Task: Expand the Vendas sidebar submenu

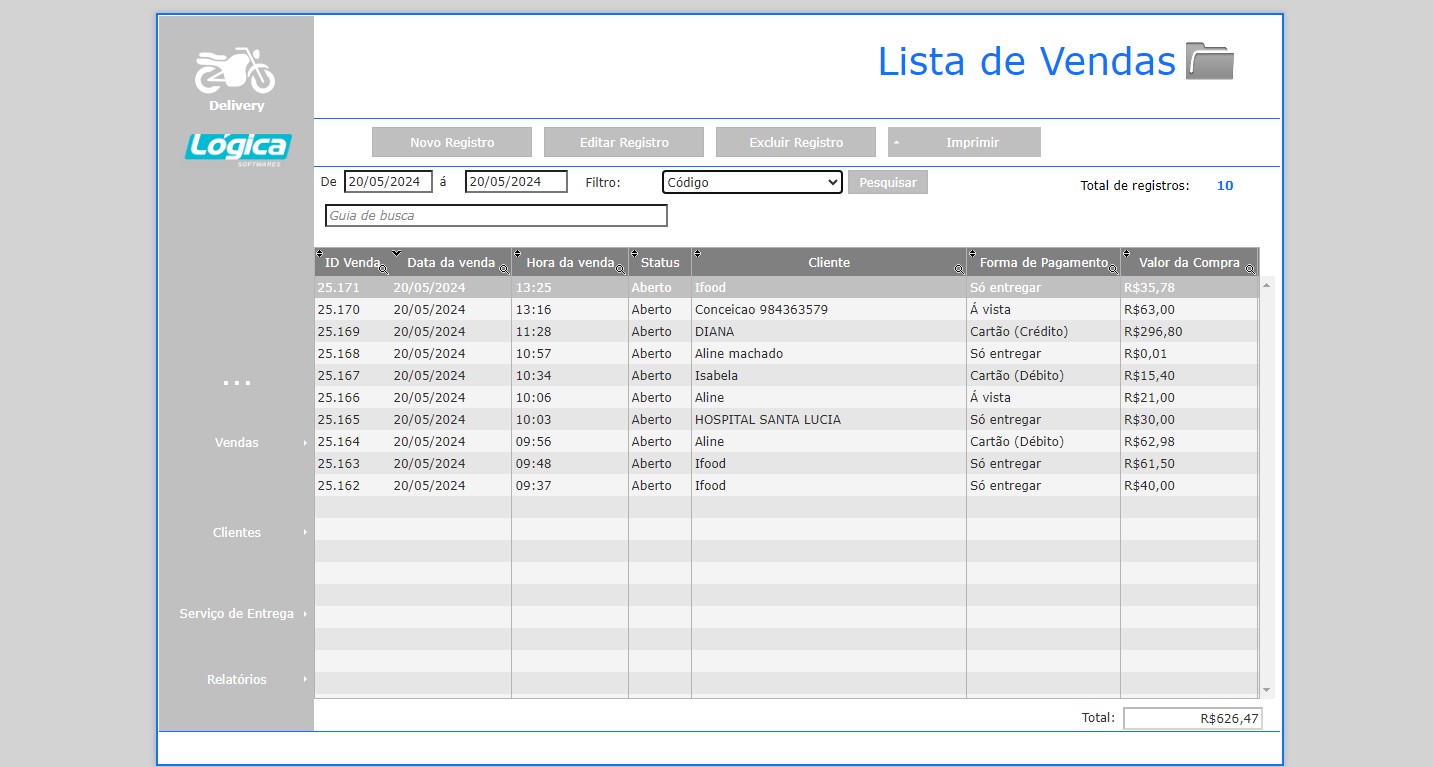Action: [x=237, y=442]
